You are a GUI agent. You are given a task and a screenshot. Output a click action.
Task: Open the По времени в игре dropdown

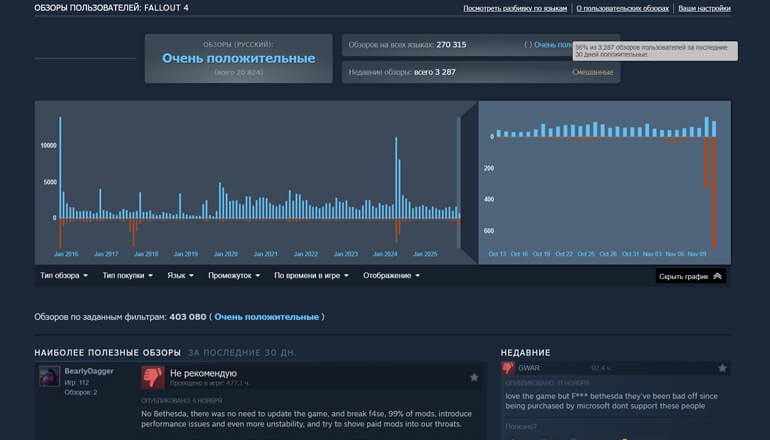[311, 275]
